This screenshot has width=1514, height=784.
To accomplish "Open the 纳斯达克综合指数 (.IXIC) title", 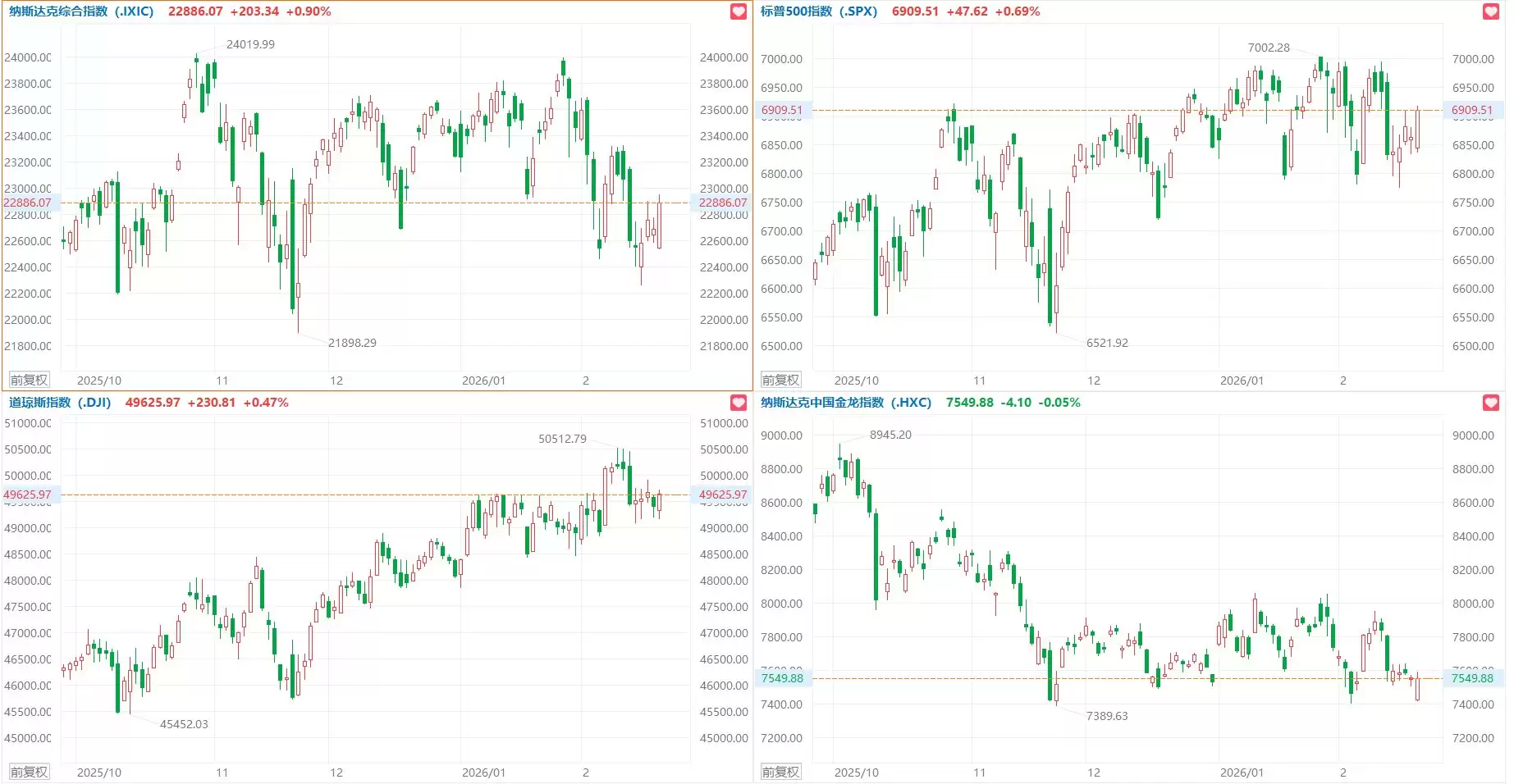I will 81,11.
